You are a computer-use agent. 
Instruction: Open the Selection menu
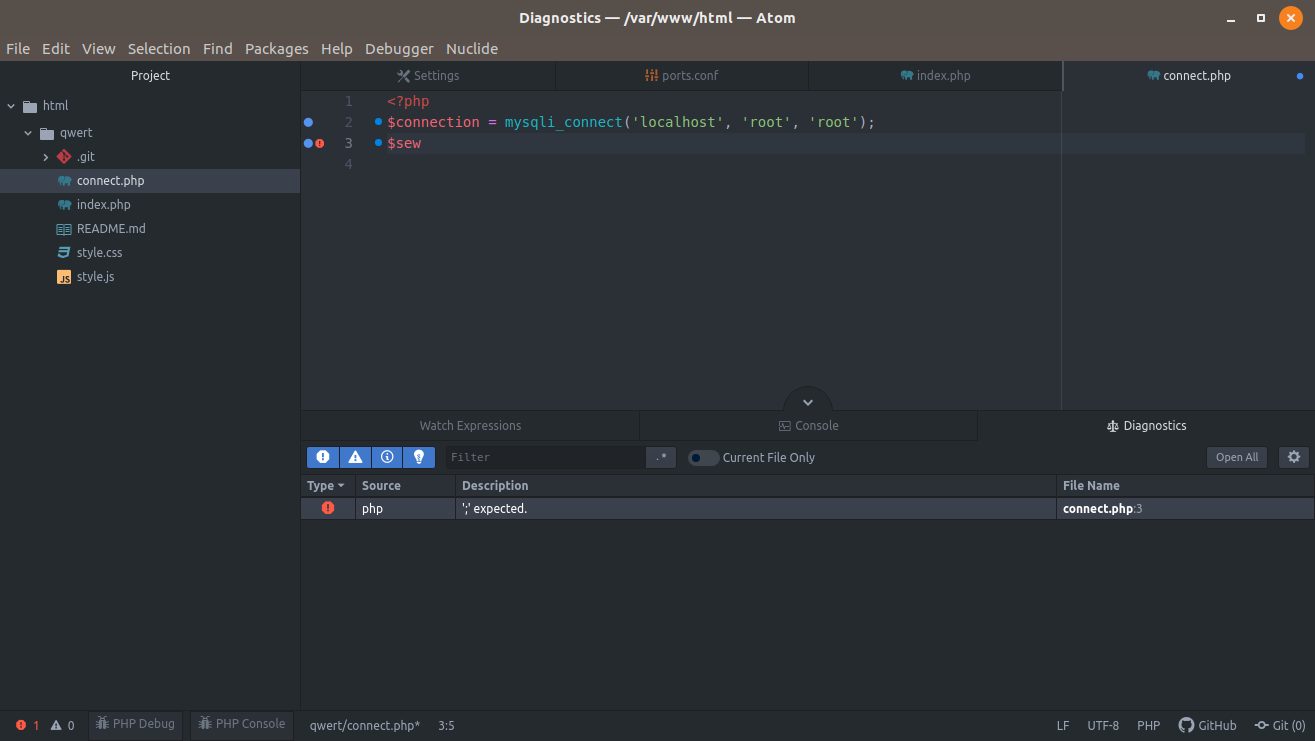159,48
